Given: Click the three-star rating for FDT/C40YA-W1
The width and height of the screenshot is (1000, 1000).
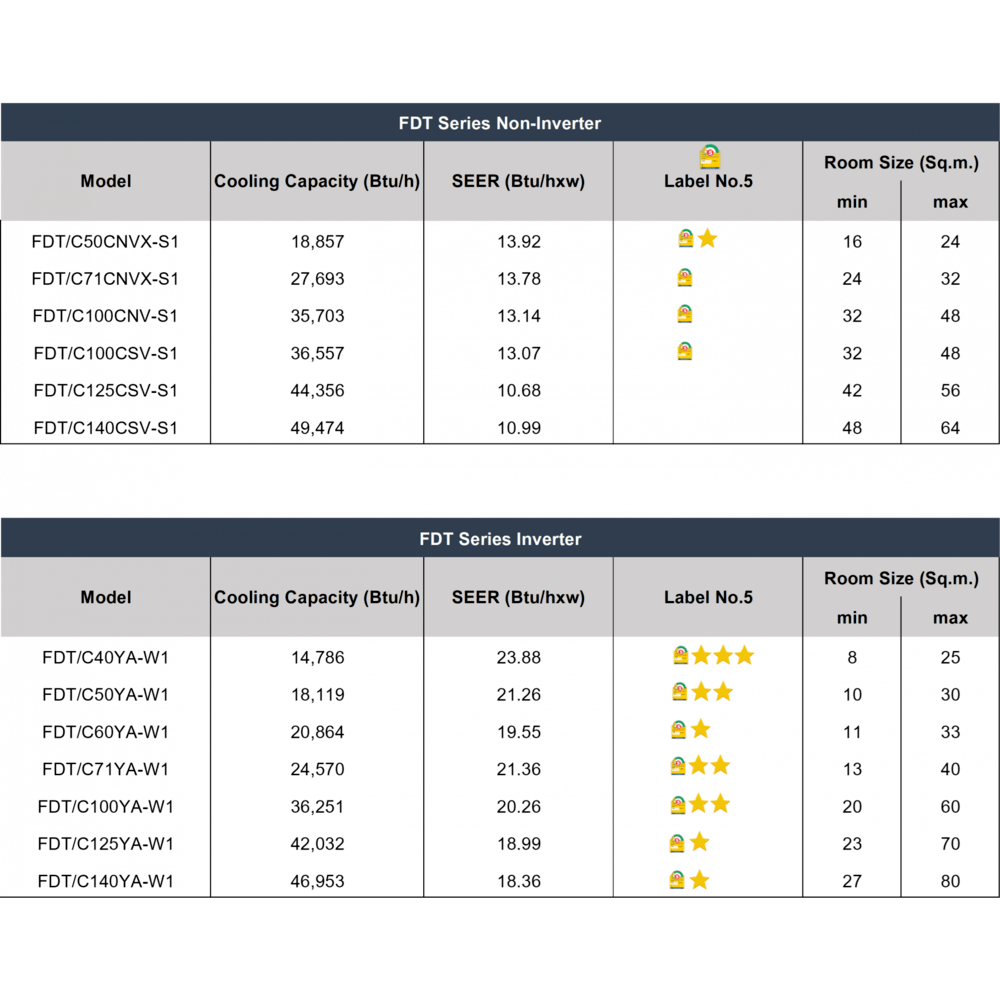Looking at the screenshot, I should [x=722, y=656].
